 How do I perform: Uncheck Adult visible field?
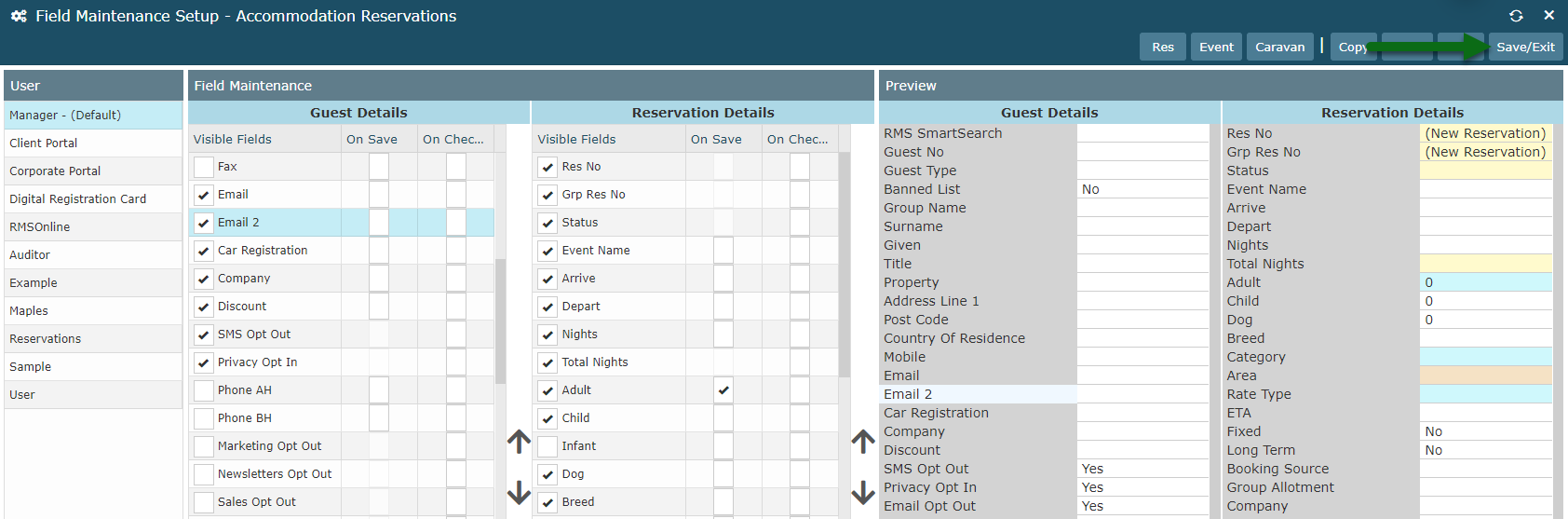pos(547,390)
